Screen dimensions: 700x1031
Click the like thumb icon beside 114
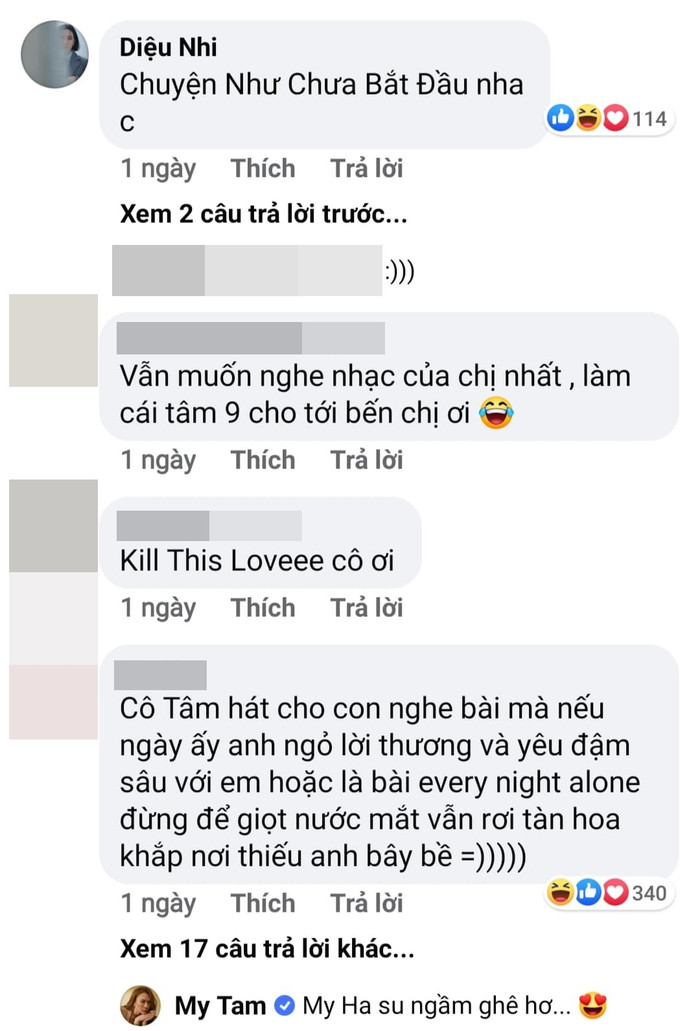tap(561, 119)
